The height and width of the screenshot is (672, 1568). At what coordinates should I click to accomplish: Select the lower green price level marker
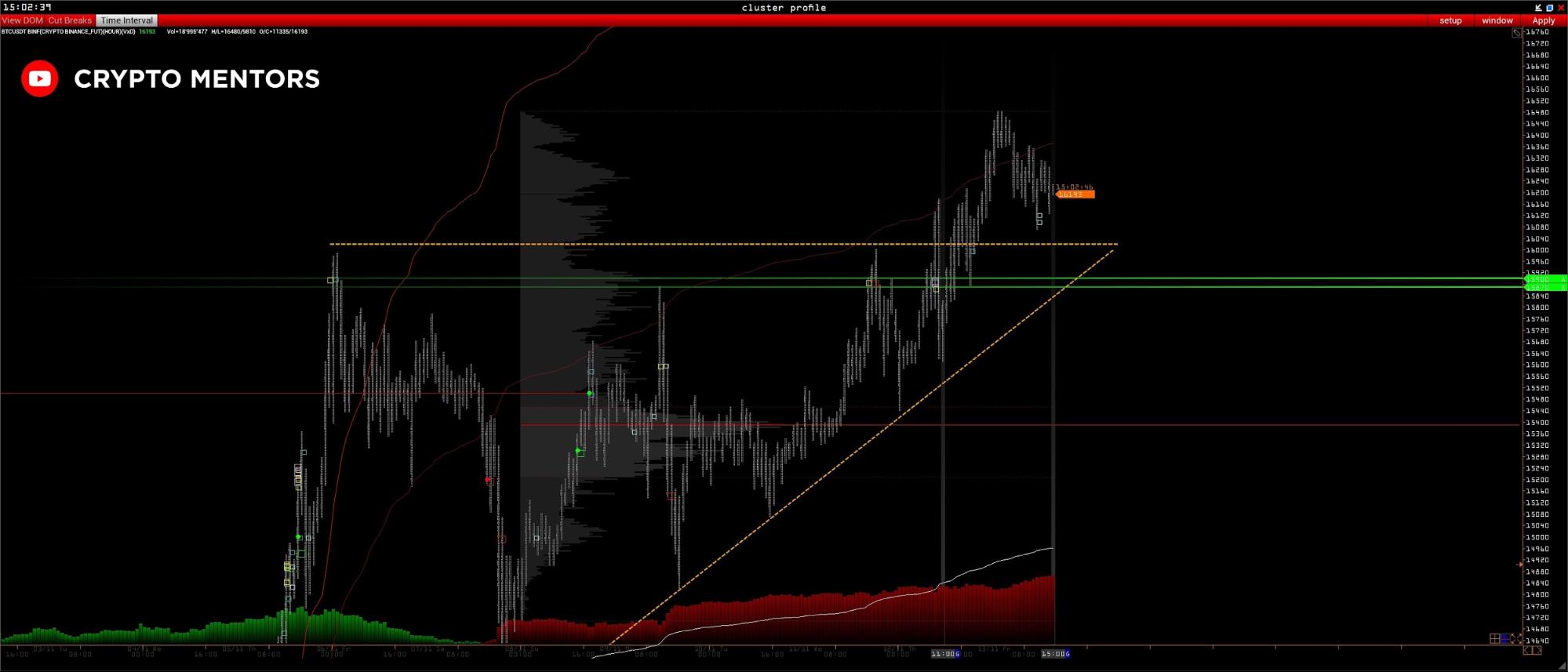pos(1544,288)
